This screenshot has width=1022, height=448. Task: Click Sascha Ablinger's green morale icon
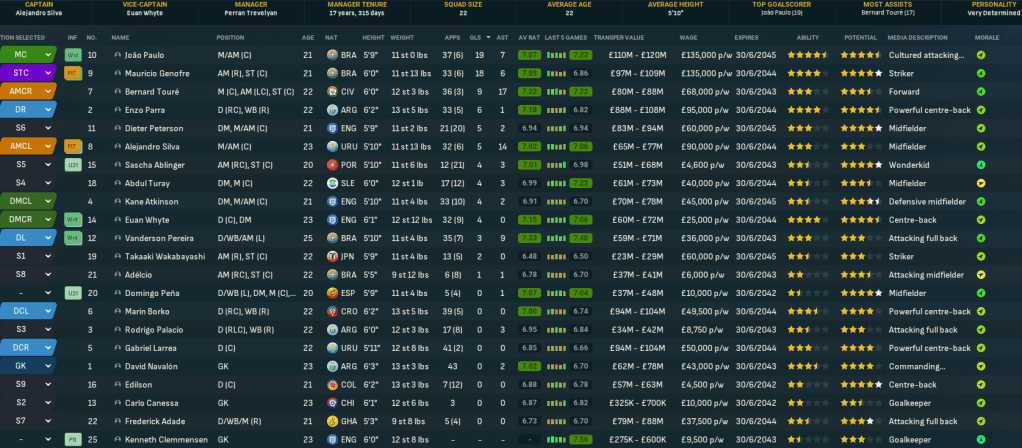pyautogui.click(x=980, y=164)
